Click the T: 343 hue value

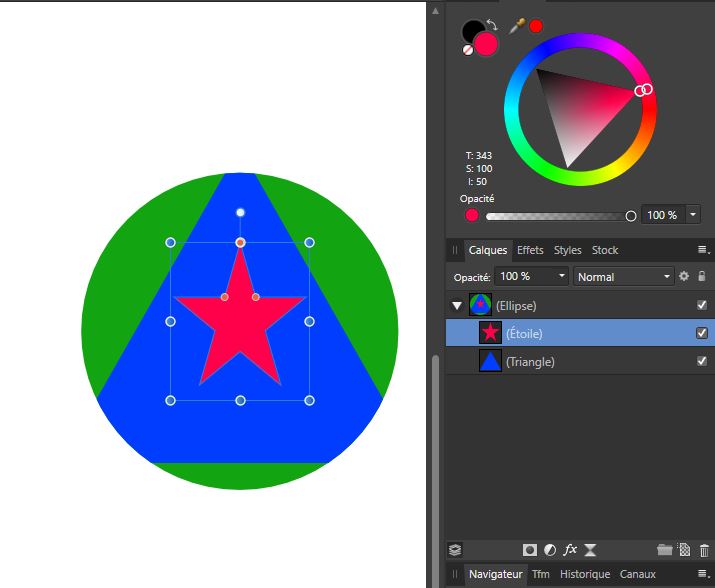tap(479, 156)
